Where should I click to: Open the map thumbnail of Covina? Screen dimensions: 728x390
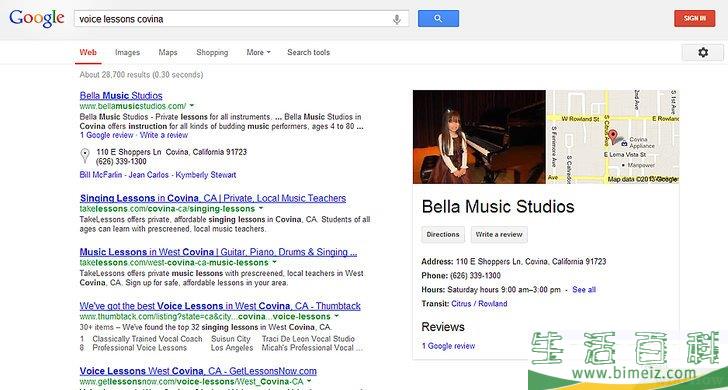tap(613, 136)
